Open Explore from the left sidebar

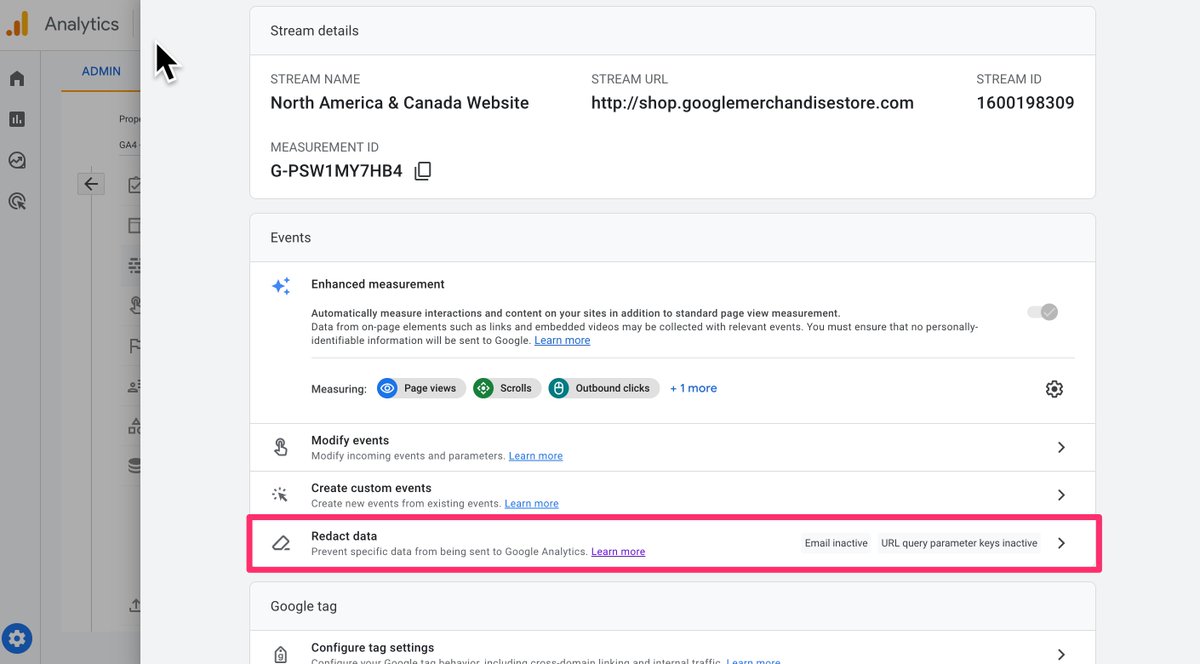point(17,160)
